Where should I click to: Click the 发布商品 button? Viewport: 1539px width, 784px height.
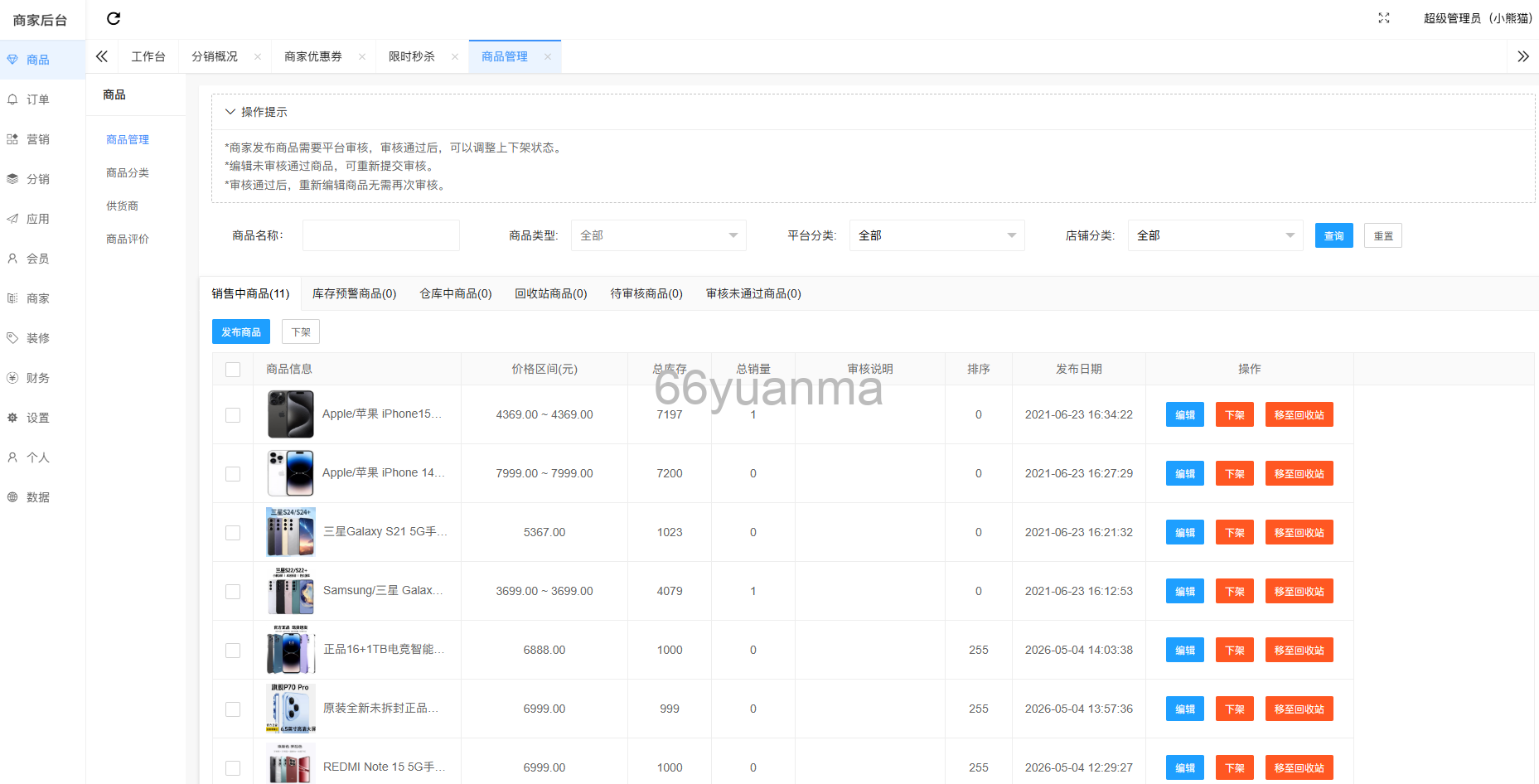pos(241,332)
